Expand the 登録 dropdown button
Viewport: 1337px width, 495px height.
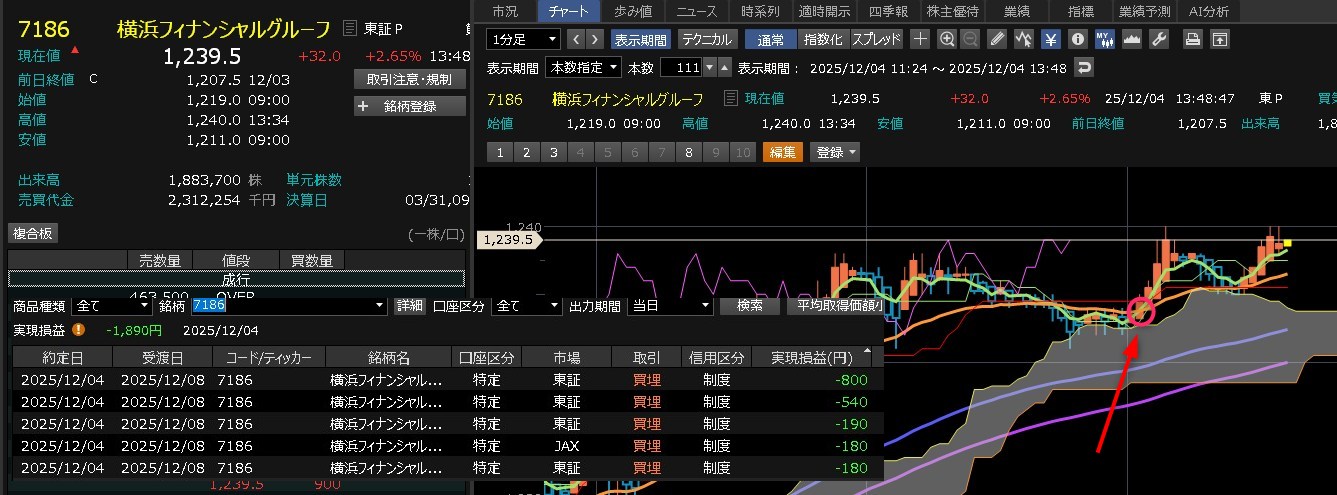click(836, 153)
